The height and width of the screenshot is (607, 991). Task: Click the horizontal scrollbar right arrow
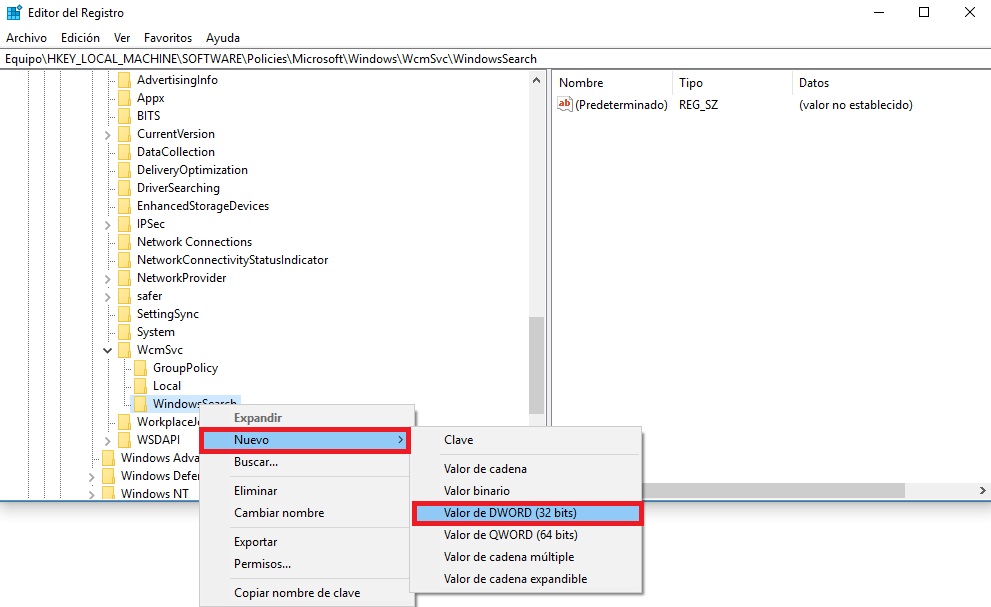[983, 491]
